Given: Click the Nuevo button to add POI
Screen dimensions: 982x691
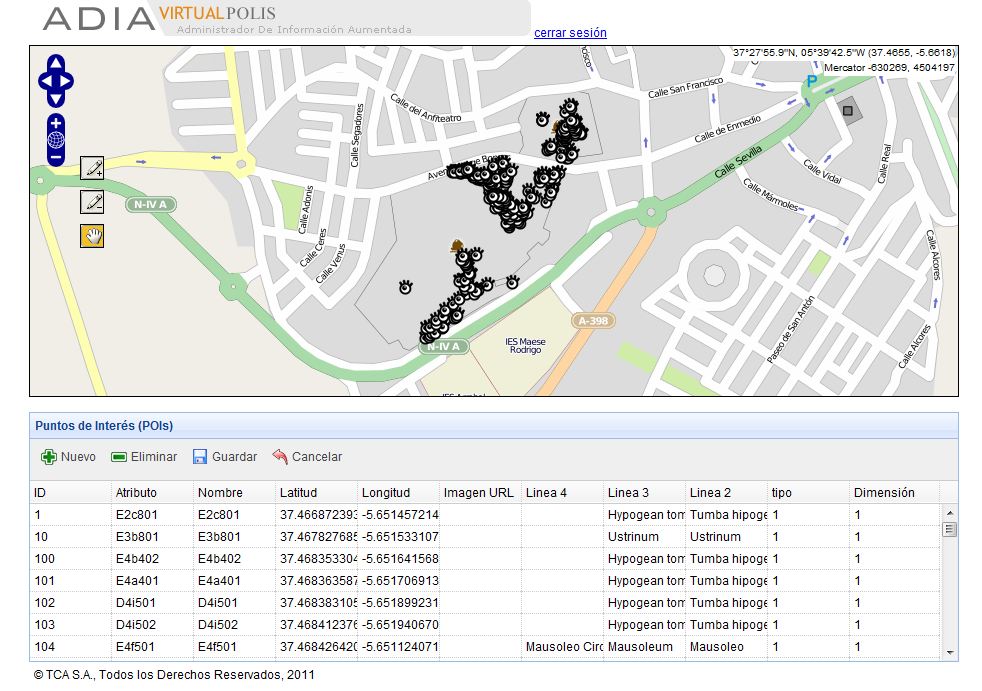Looking at the screenshot, I should click(x=68, y=457).
